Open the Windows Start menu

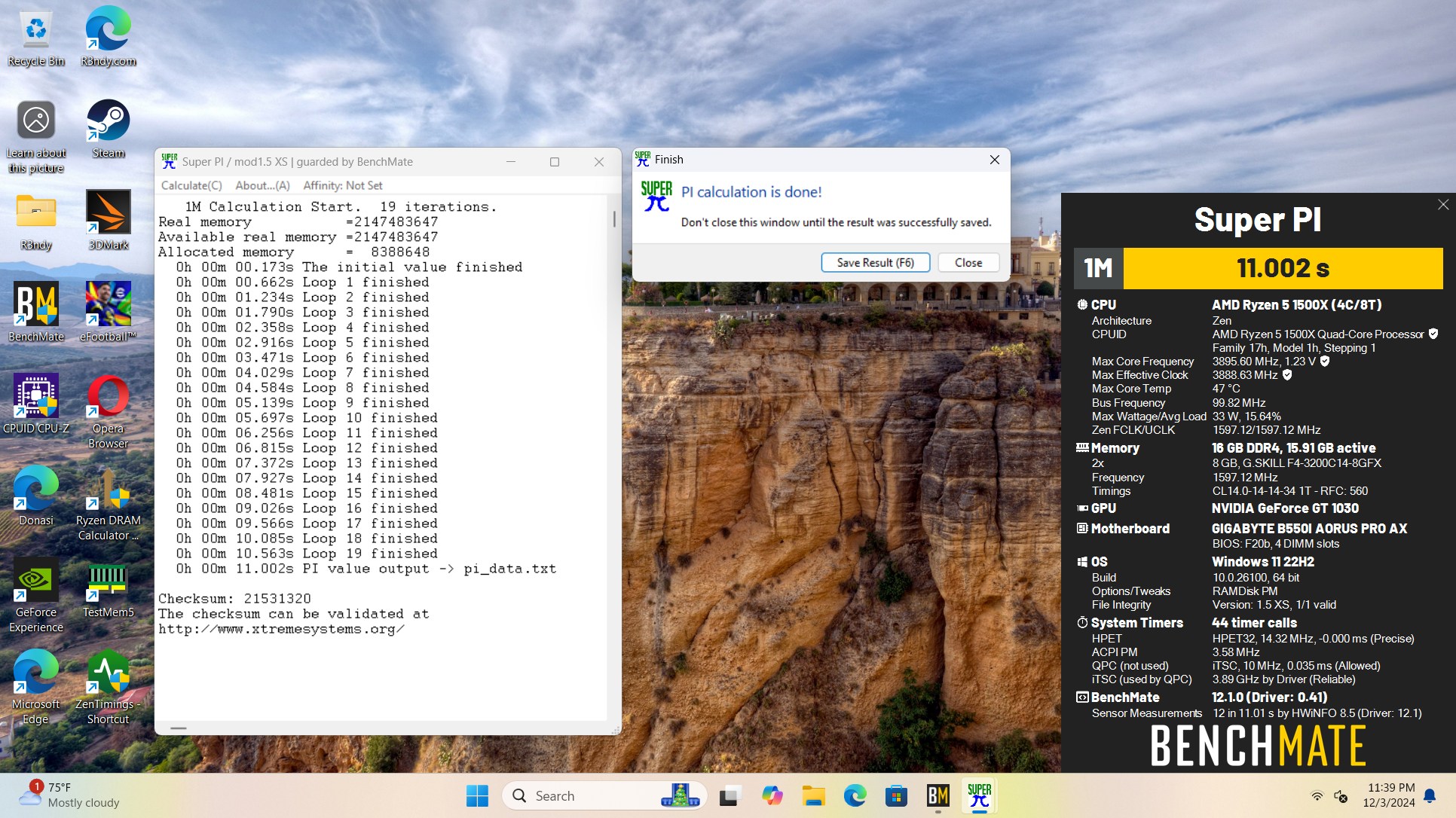pyautogui.click(x=477, y=796)
